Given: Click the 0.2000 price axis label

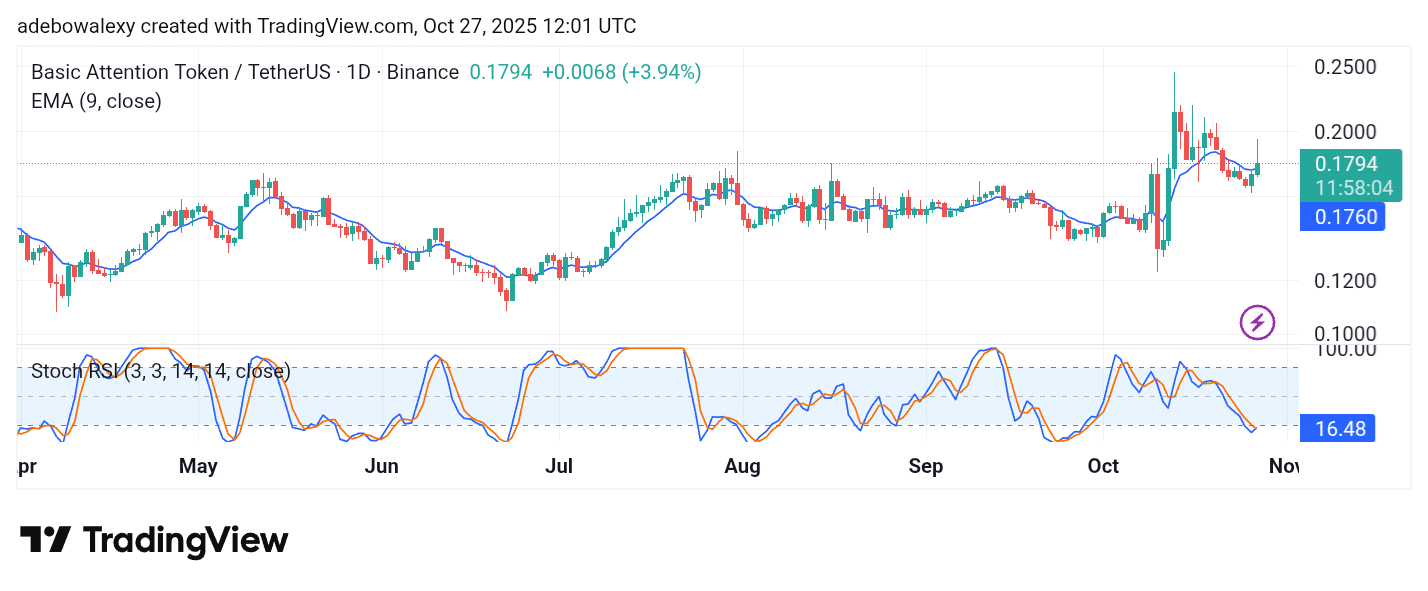Looking at the screenshot, I should [x=1345, y=132].
